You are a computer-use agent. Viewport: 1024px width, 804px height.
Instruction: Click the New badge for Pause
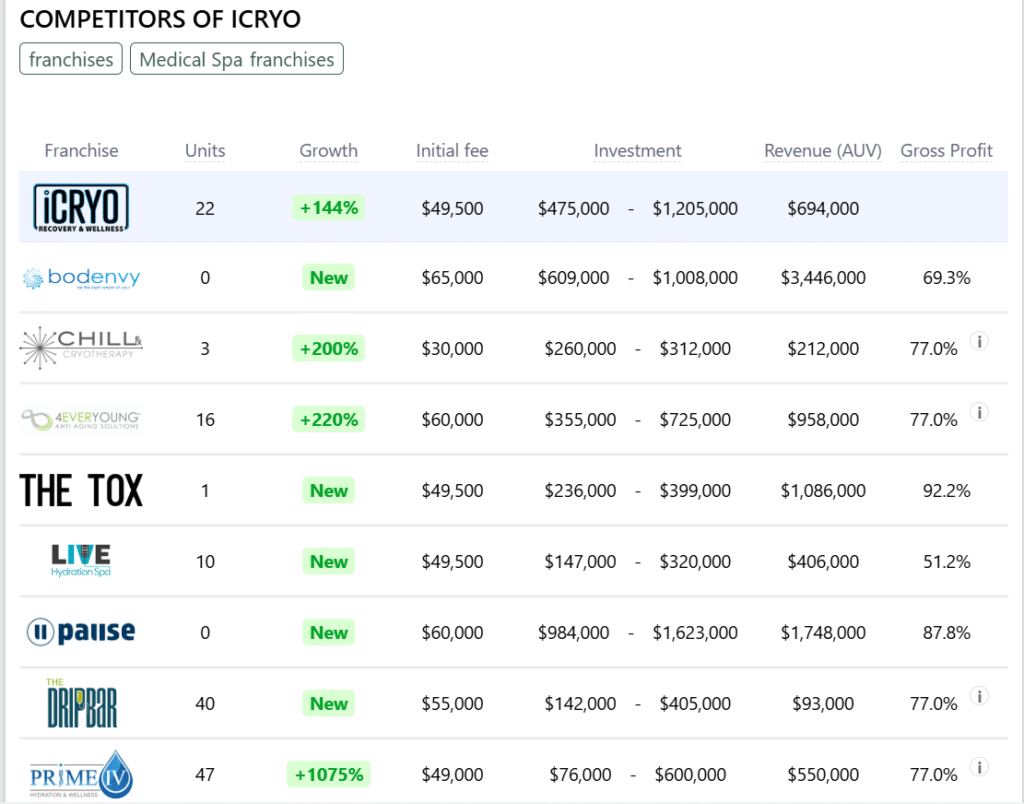[328, 632]
